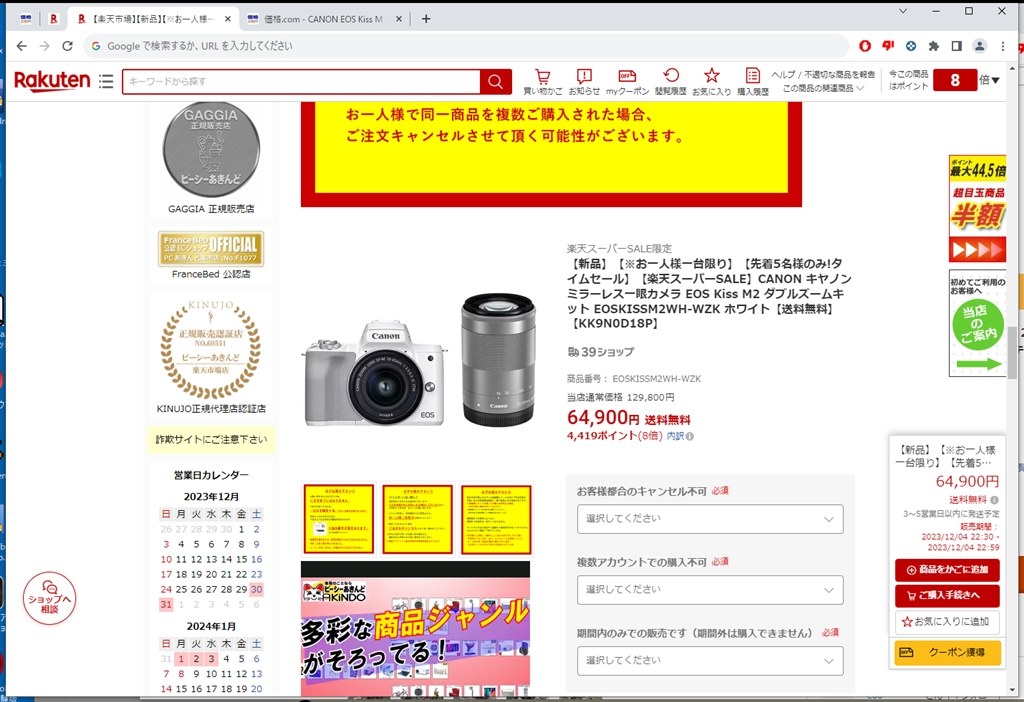Viewport: 1024px width, 702px height.
Task: Switch to 価格.com CANON EOS Kiss M tab
Action: pyautogui.click(x=324, y=19)
